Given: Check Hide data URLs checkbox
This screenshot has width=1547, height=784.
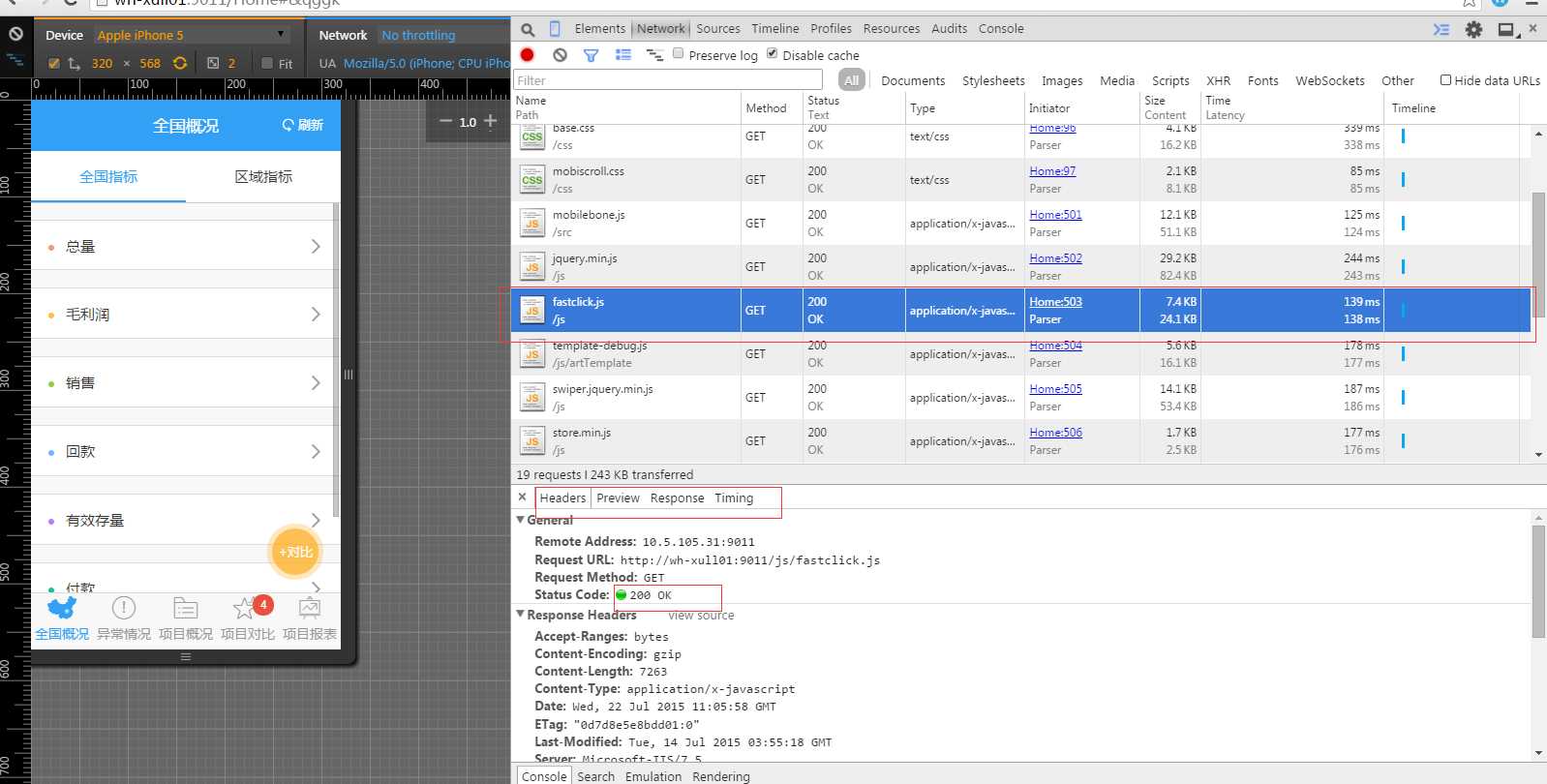Looking at the screenshot, I should pos(1445,80).
